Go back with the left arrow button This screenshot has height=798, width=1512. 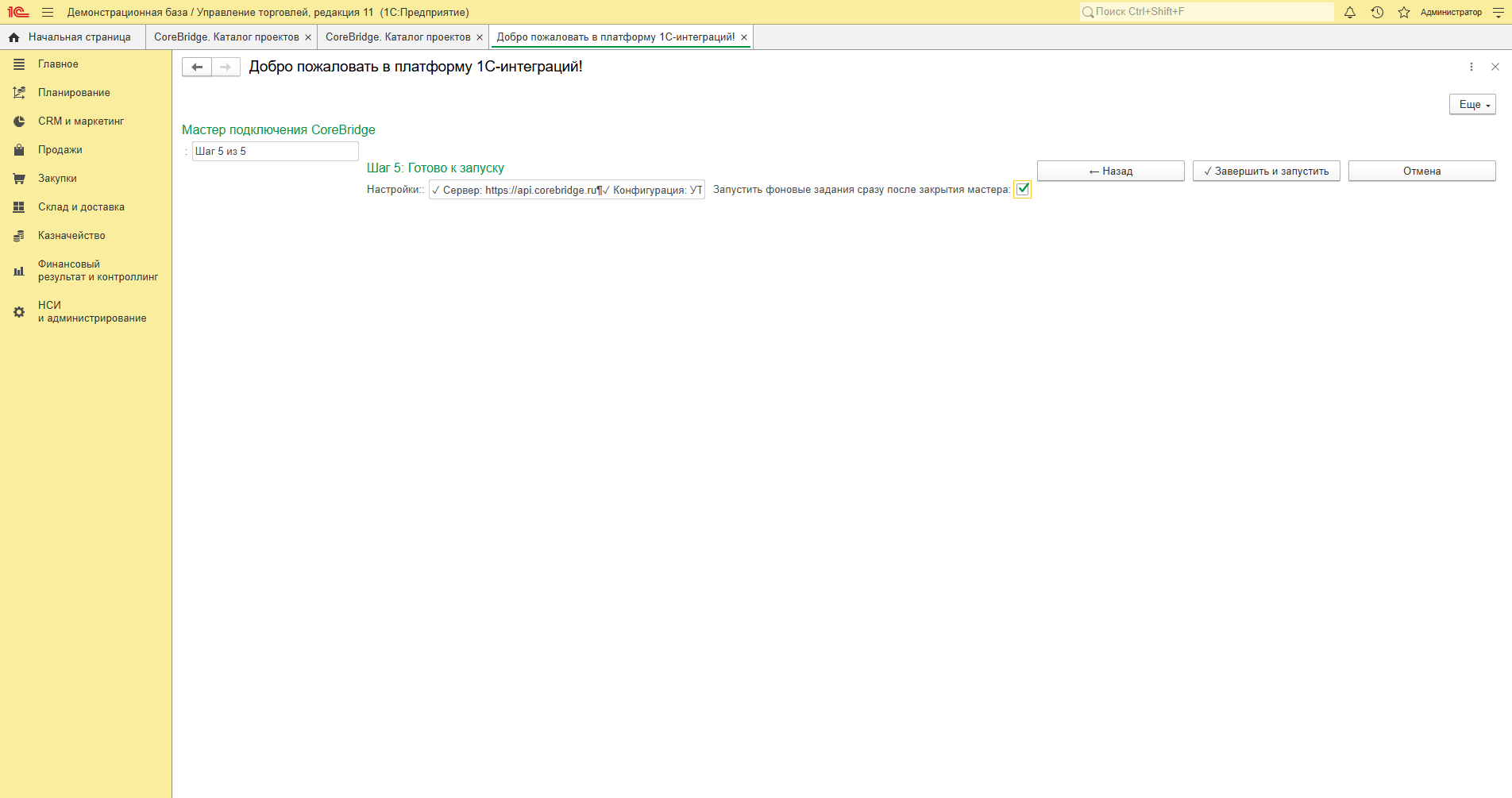197,67
